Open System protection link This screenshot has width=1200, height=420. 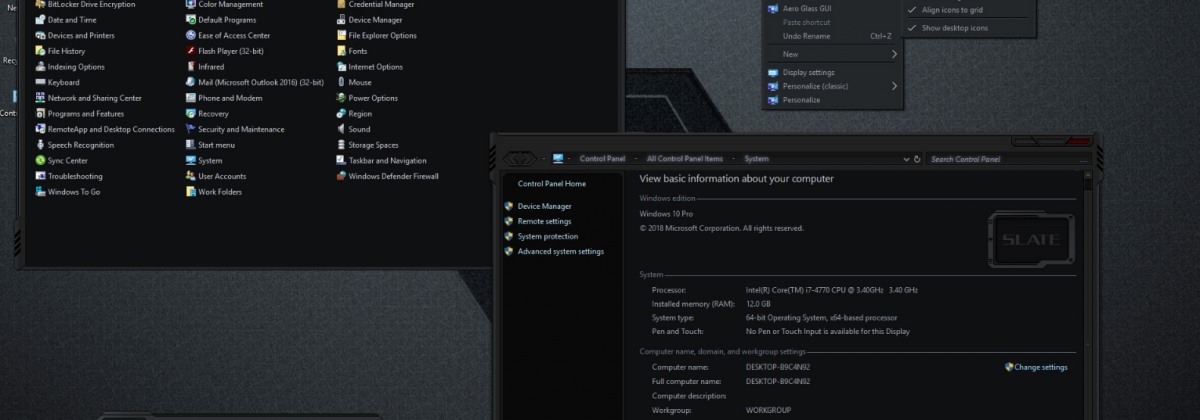coord(548,236)
